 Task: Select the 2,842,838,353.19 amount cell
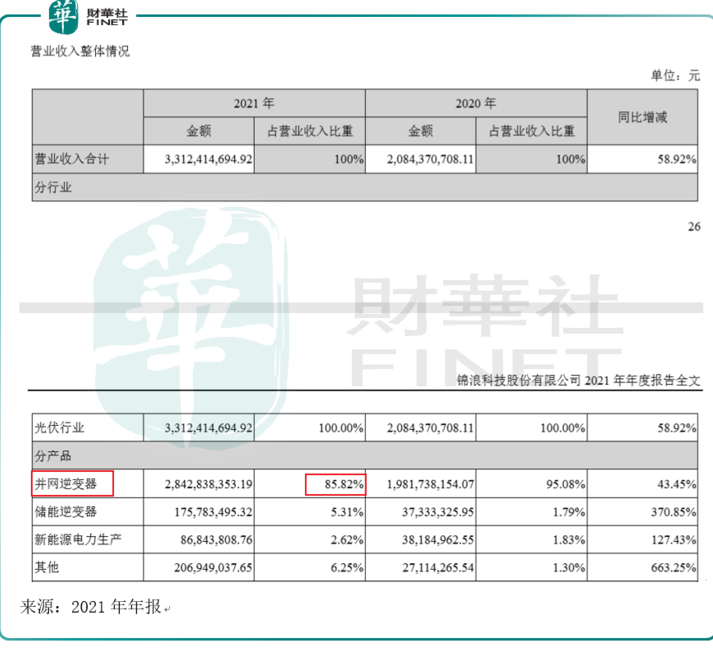pyautogui.click(x=207, y=484)
